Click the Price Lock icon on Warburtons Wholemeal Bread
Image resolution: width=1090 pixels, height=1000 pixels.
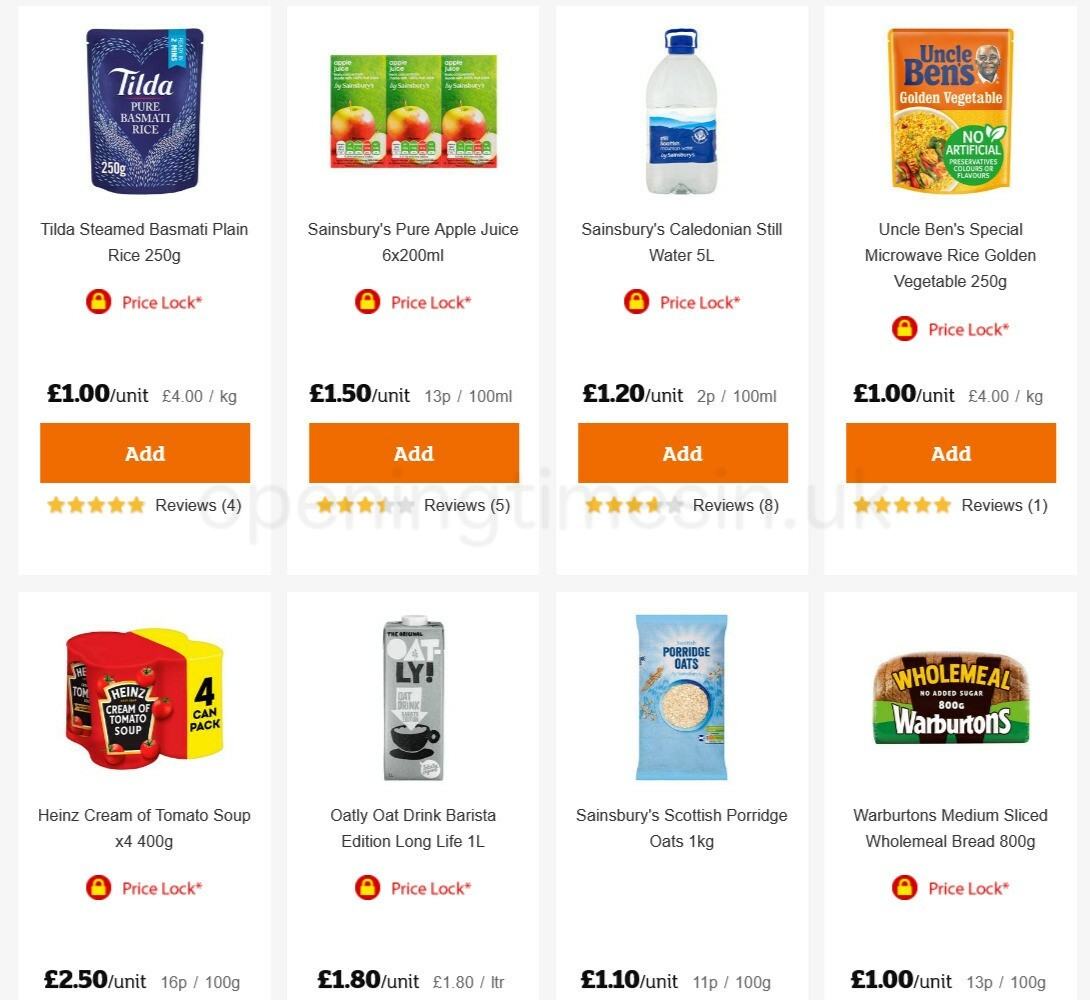(904, 888)
